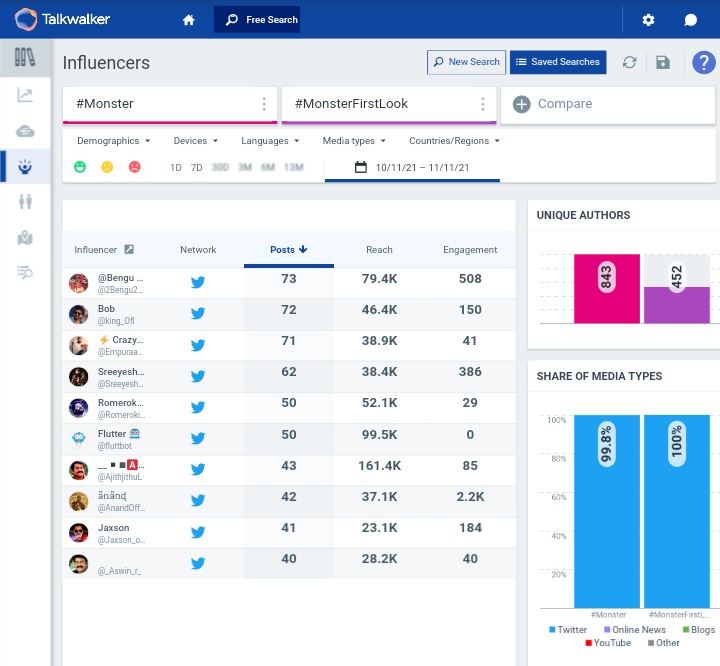This screenshot has width=720, height=666.
Task: Click the New Search button
Action: pos(466,62)
